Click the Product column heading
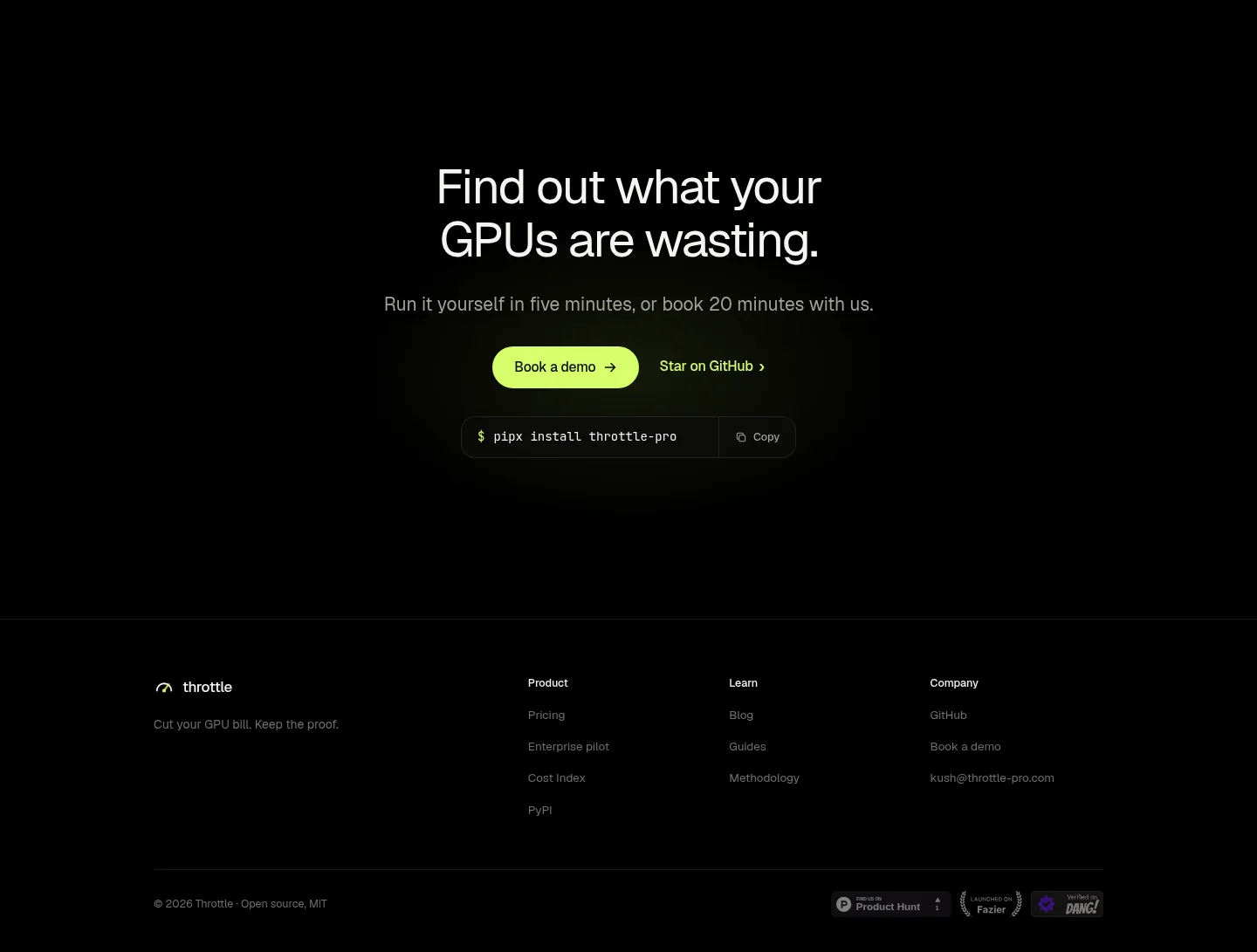The width and height of the screenshot is (1257, 952). tap(548, 682)
